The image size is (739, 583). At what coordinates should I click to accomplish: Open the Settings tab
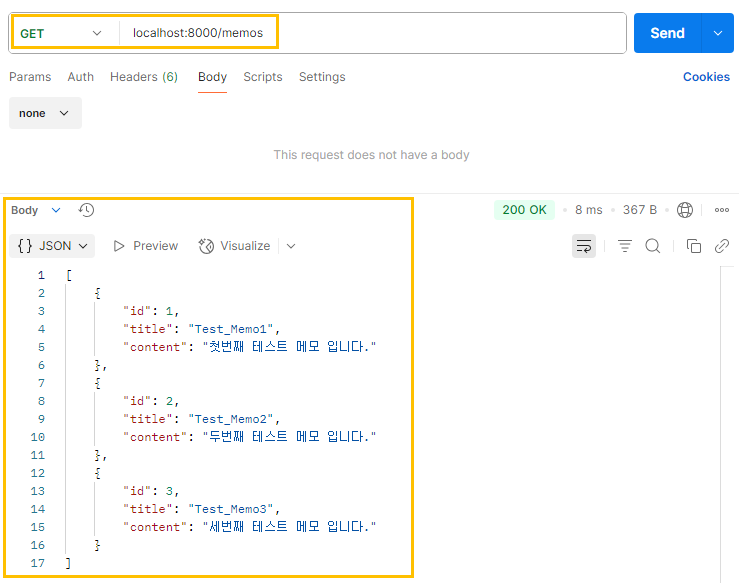click(322, 77)
